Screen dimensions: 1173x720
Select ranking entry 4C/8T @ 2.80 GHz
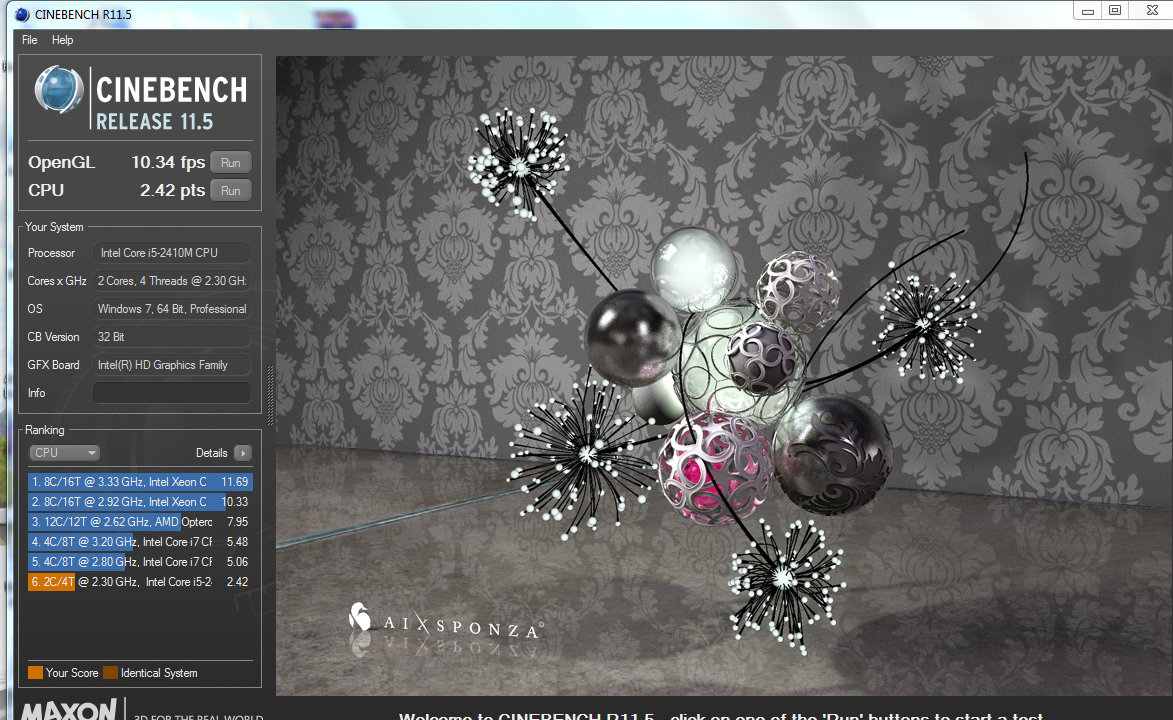pos(140,562)
